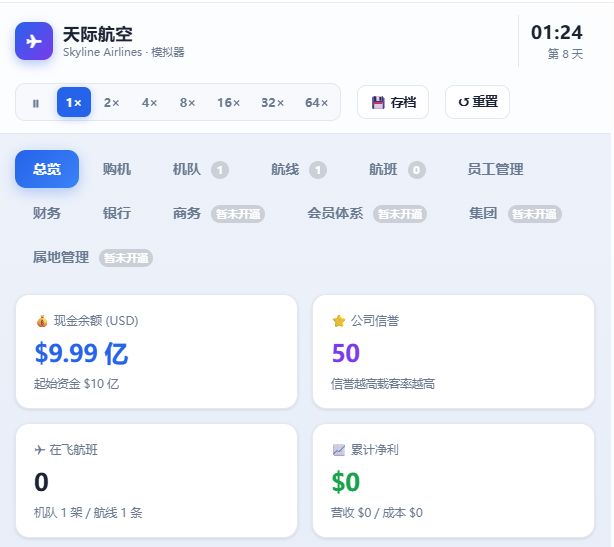614x547 pixels.
Task: Click the reputation value 50
Action: tap(346, 353)
